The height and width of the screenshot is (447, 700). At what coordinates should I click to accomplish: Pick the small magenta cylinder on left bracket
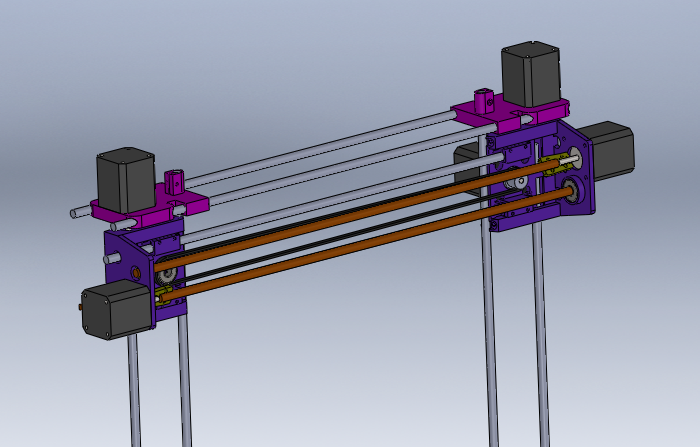pyautogui.click(x=175, y=181)
